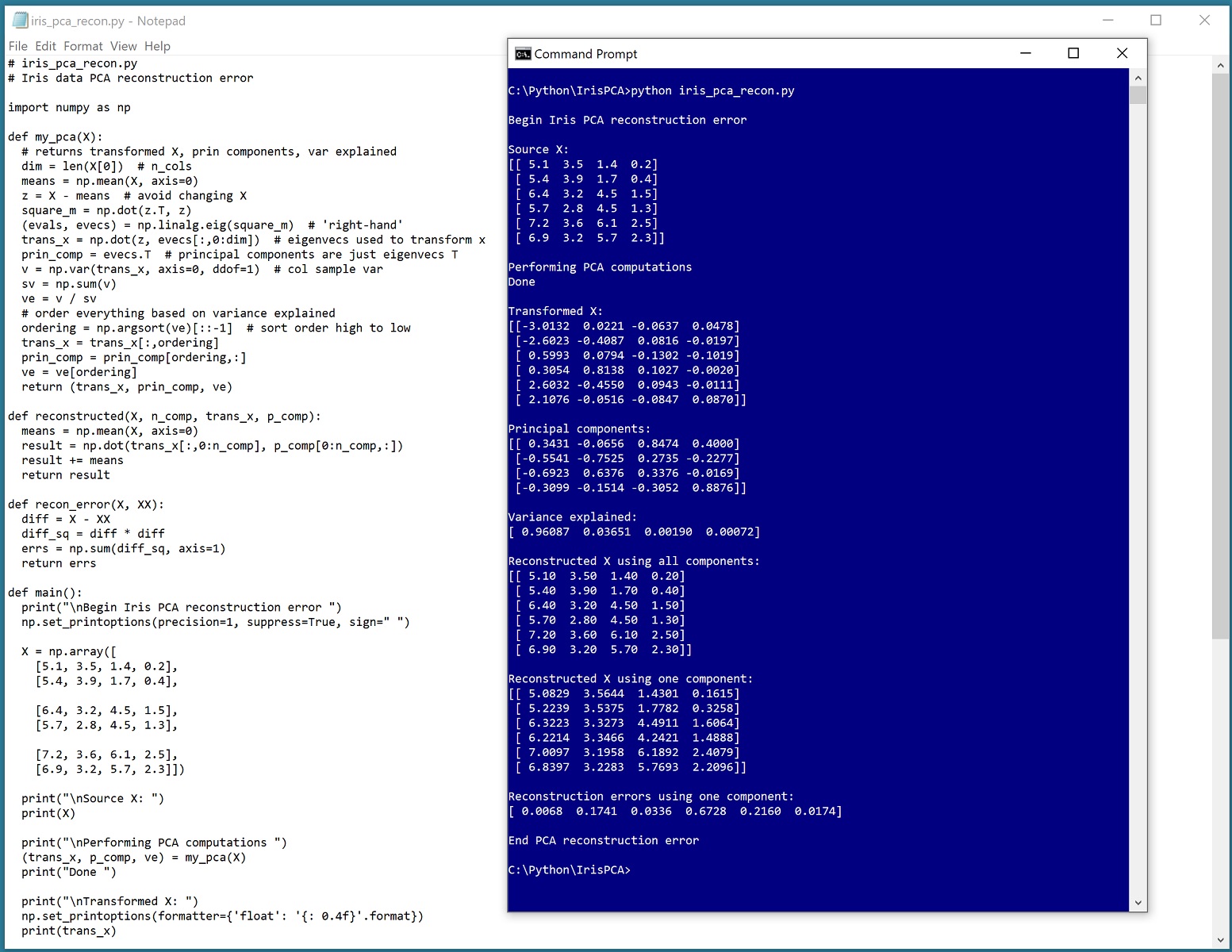Close the Command Prompt window

tap(1122, 53)
